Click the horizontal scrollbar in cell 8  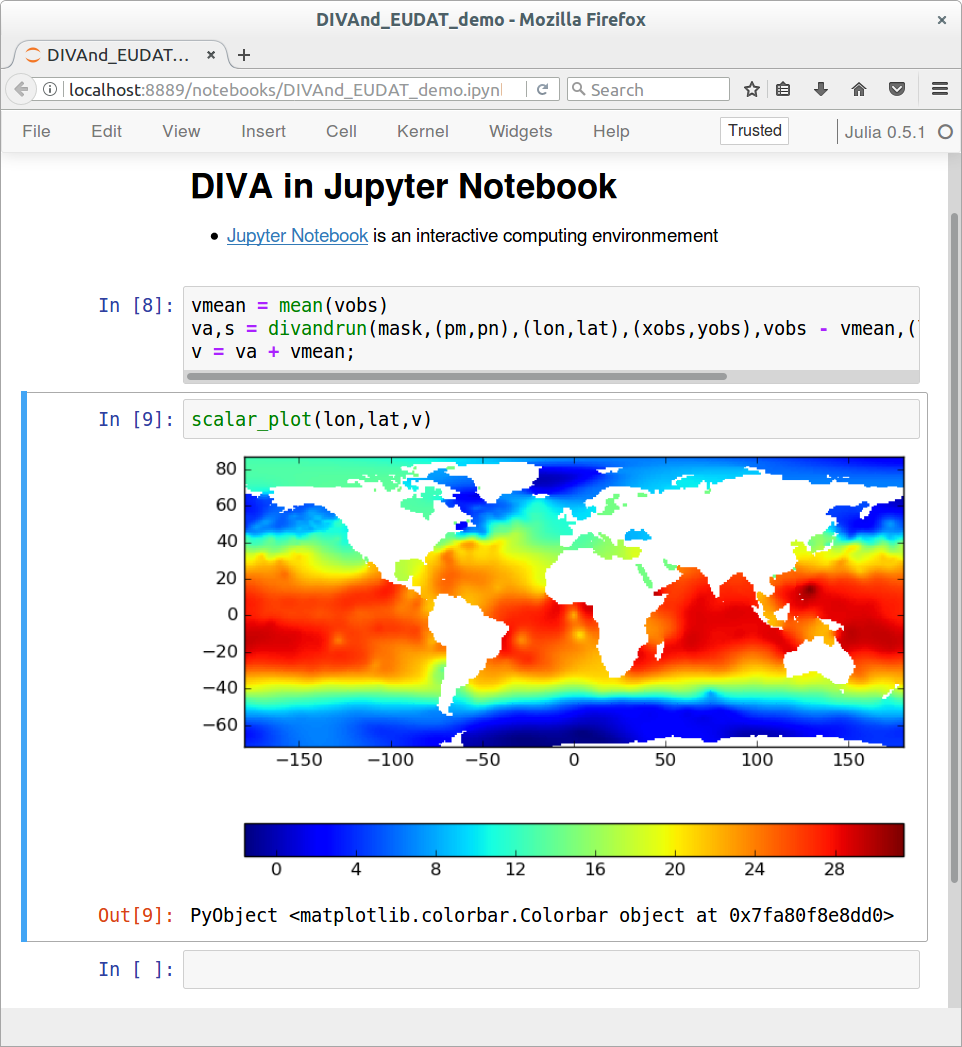[456, 377]
